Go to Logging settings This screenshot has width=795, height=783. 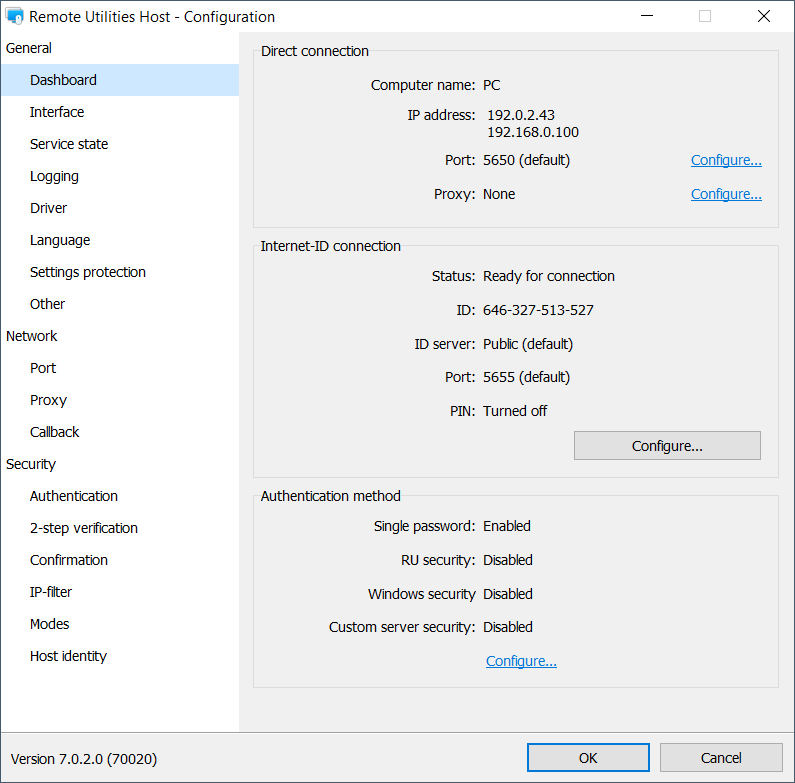pyautogui.click(x=54, y=176)
